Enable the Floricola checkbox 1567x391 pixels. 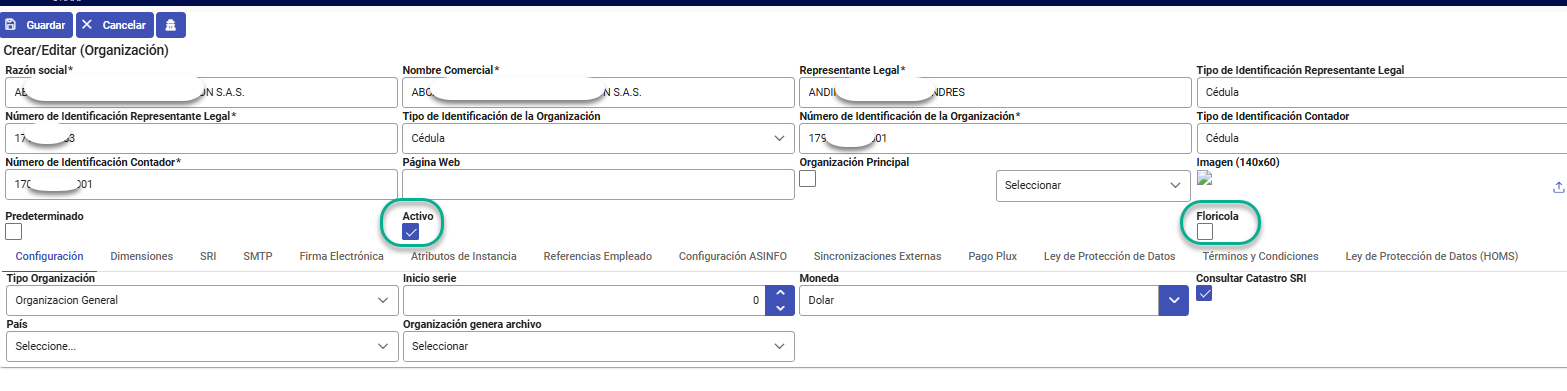click(1205, 232)
